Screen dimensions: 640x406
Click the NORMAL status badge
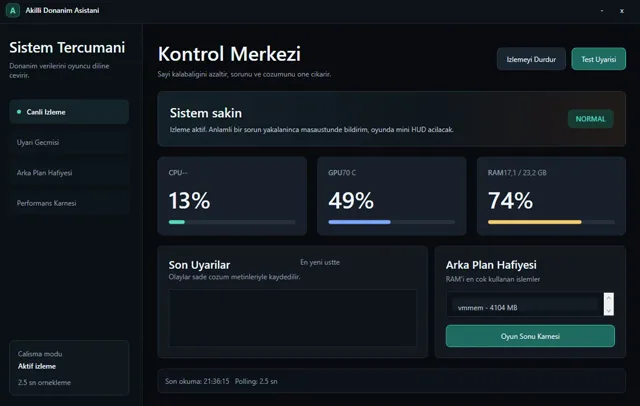tap(590, 119)
